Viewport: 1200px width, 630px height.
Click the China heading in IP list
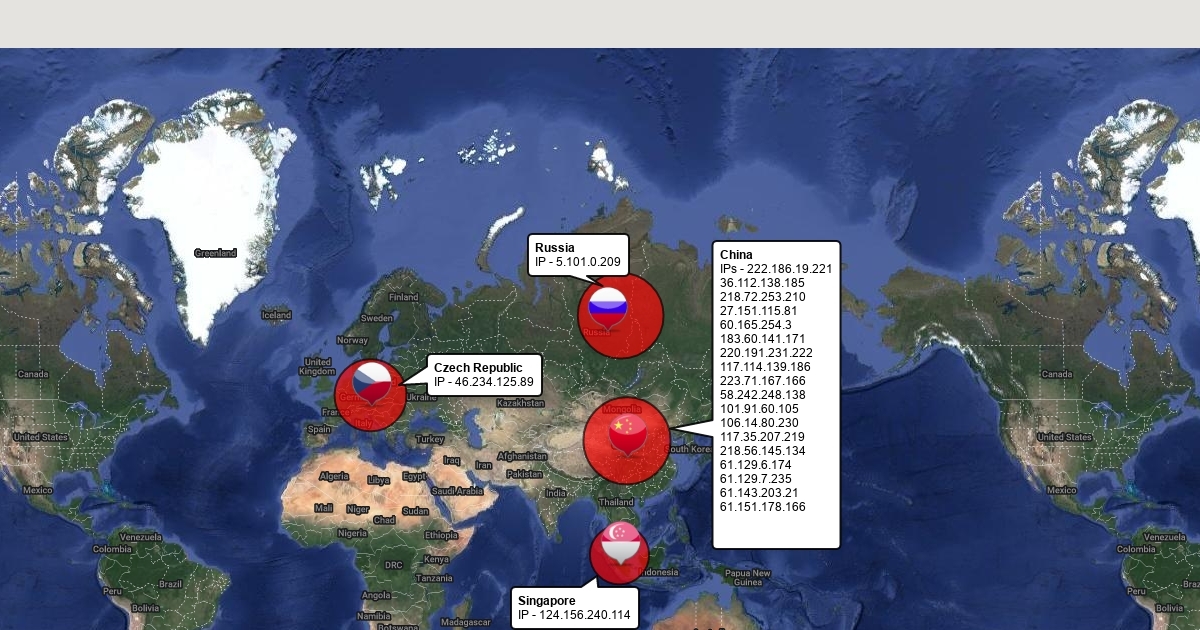[736, 255]
